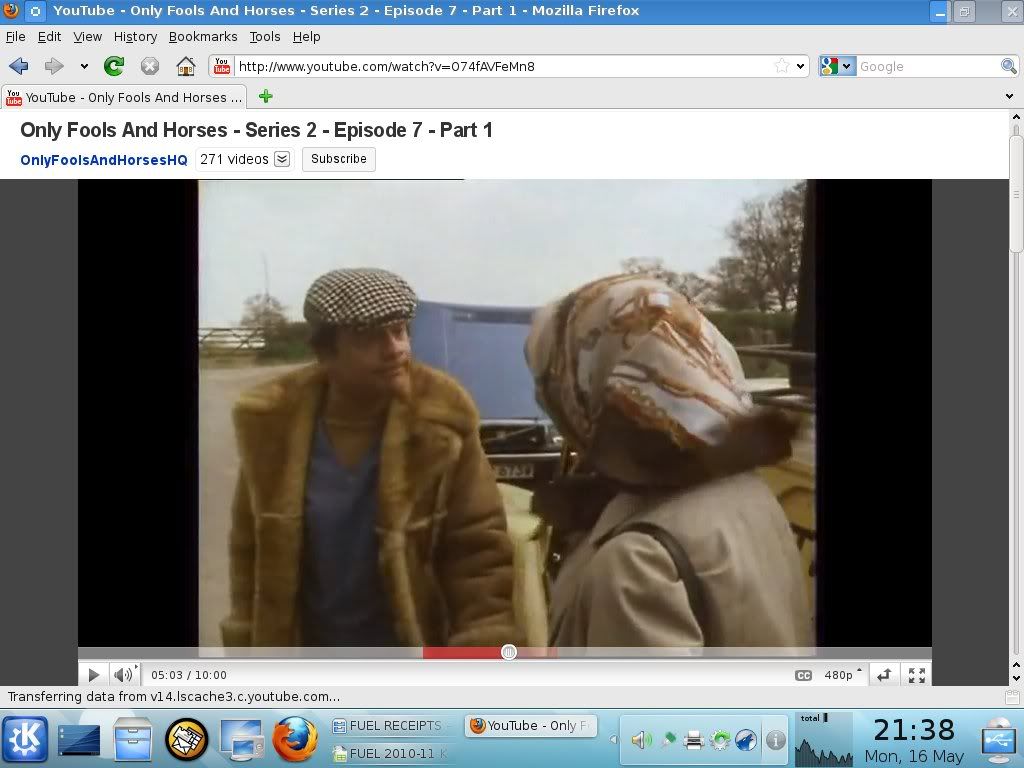Toggle closed captions CC button
The height and width of the screenshot is (768, 1024).
803,675
